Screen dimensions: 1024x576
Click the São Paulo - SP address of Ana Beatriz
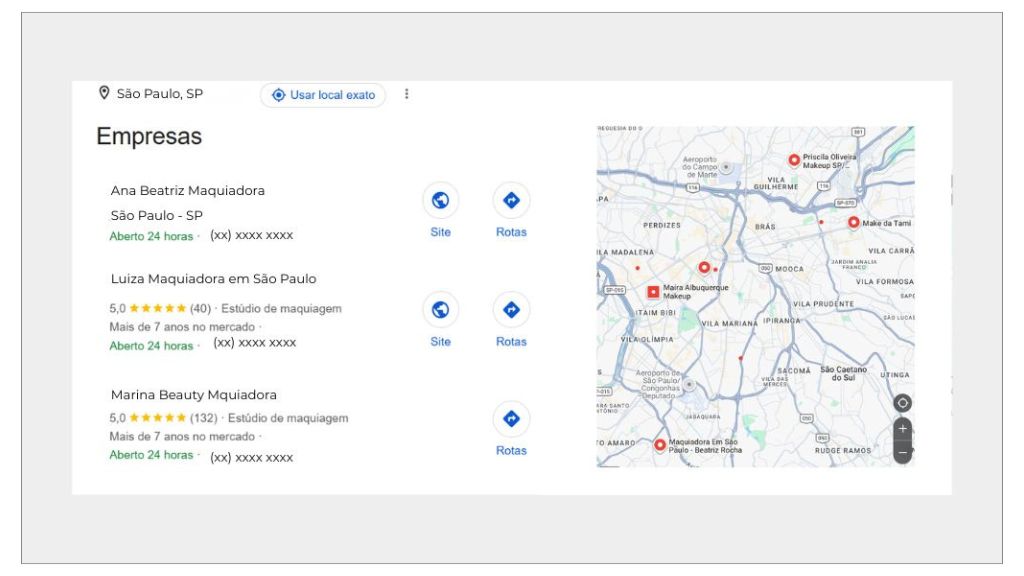click(157, 216)
